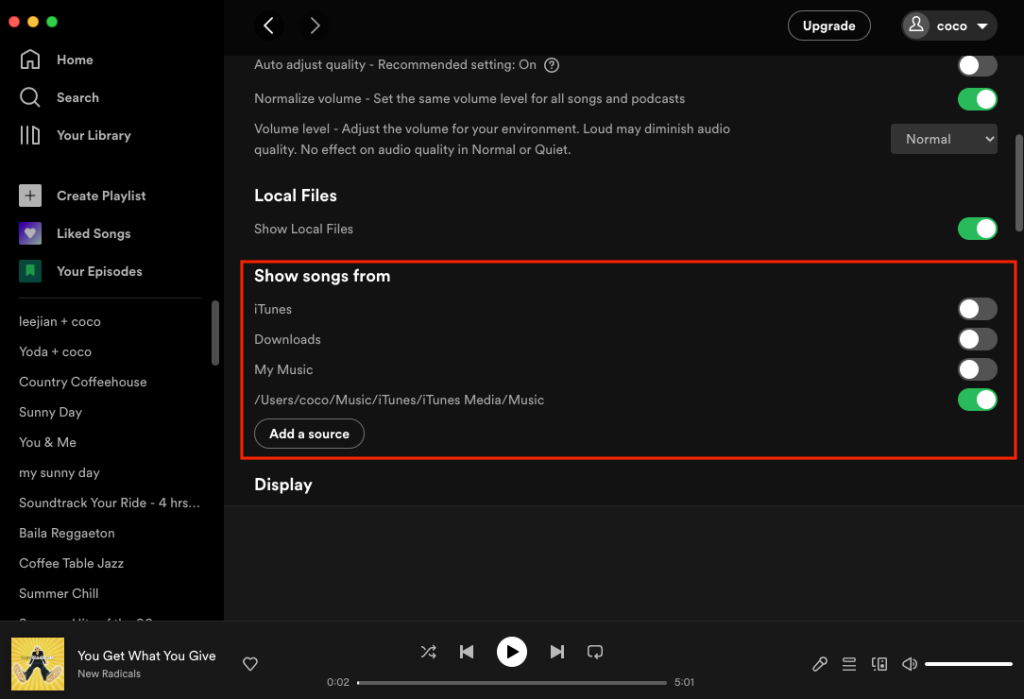Enable iTunes songs source toggle
The width and height of the screenshot is (1024, 699).
[x=977, y=309]
